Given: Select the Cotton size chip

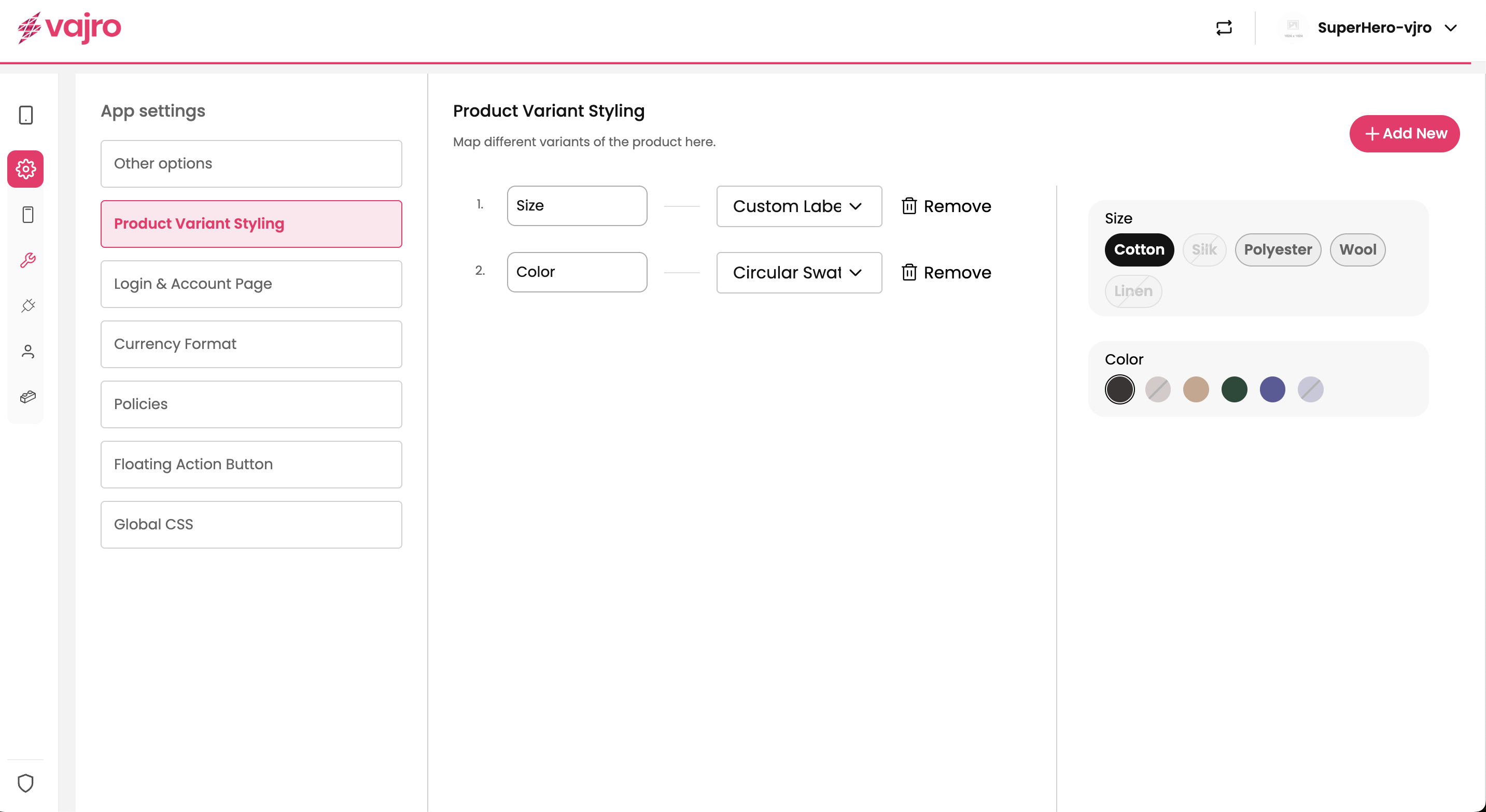Looking at the screenshot, I should pyautogui.click(x=1139, y=250).
